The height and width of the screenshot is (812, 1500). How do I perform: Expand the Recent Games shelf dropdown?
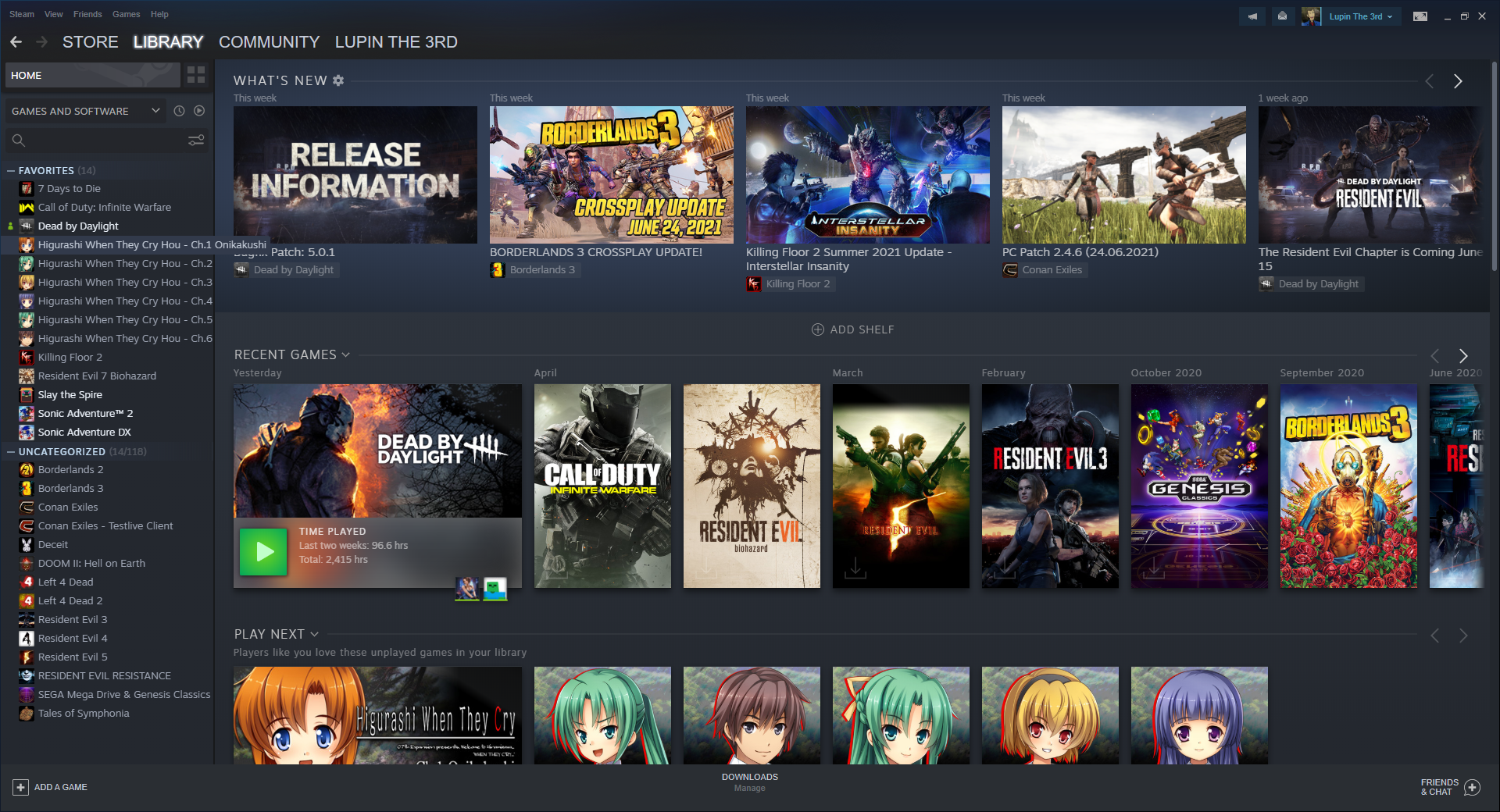345,354
